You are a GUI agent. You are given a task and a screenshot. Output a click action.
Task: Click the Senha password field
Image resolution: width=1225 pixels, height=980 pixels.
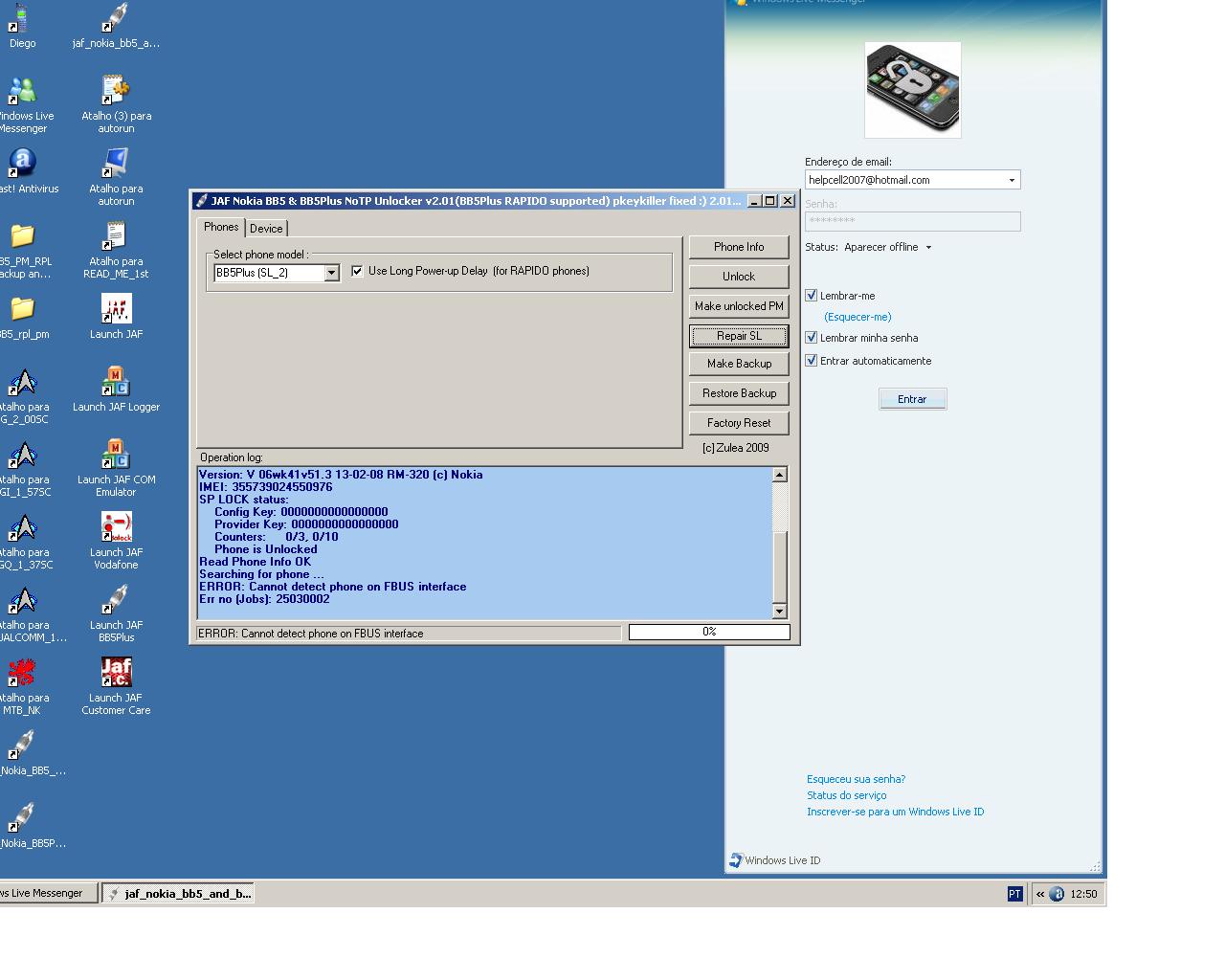[912, 221]
